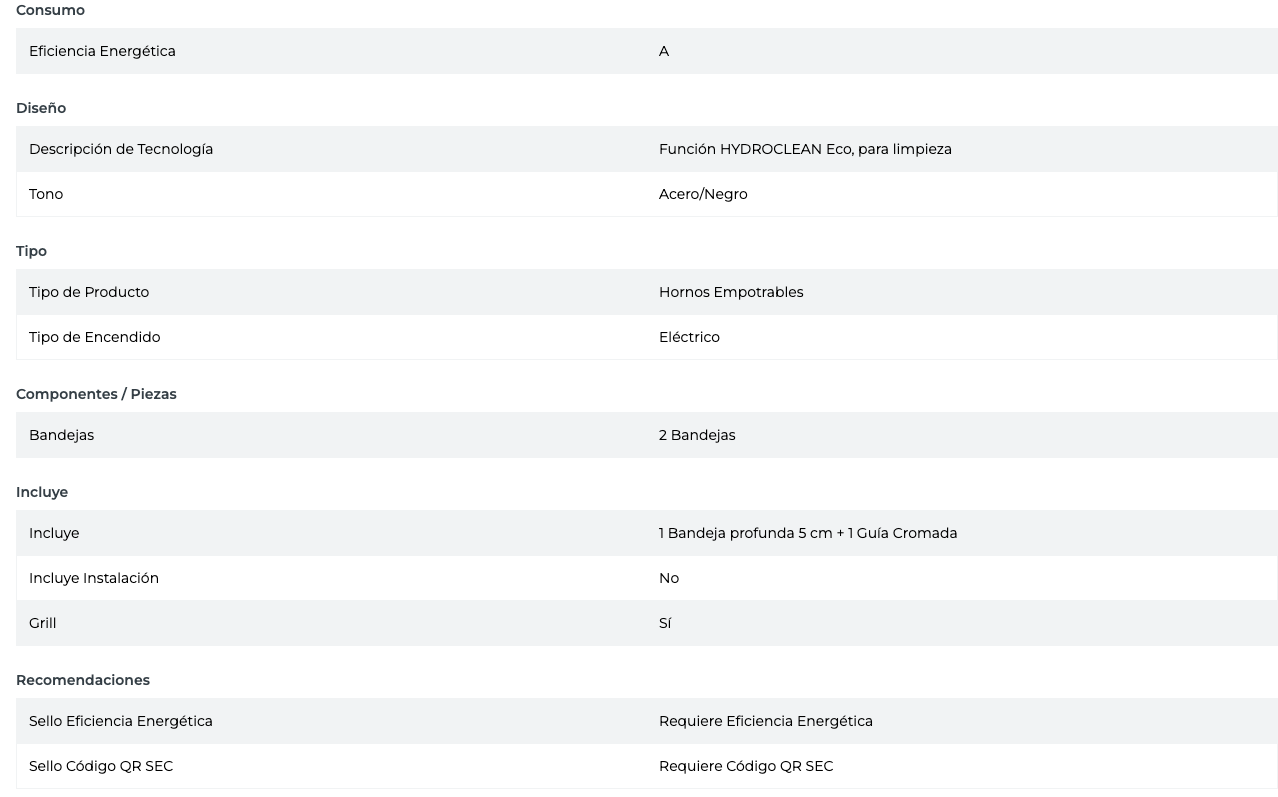Select the Sello Eficiencia Energética label

pyautogui.click(x=121, y=721)
